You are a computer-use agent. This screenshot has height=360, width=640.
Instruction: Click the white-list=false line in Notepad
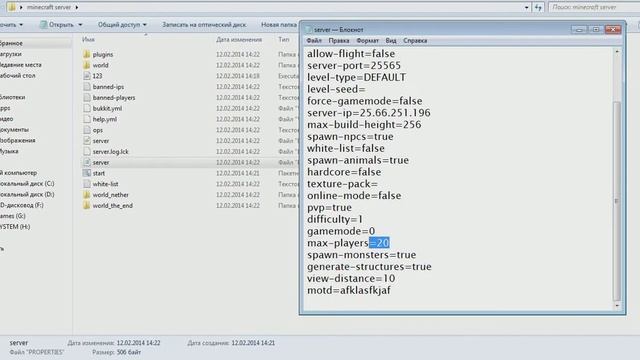346,149
